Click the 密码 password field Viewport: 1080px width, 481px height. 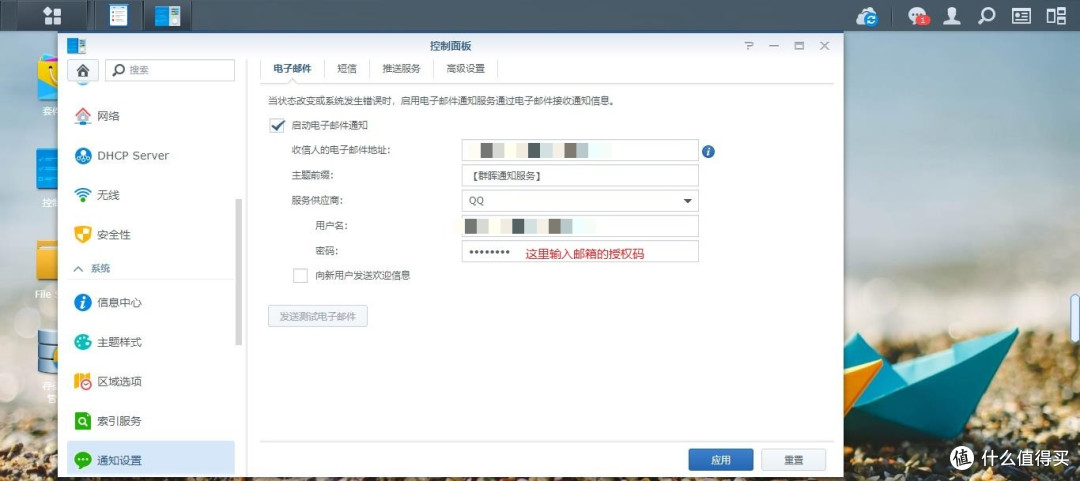(x=580, y=252)
